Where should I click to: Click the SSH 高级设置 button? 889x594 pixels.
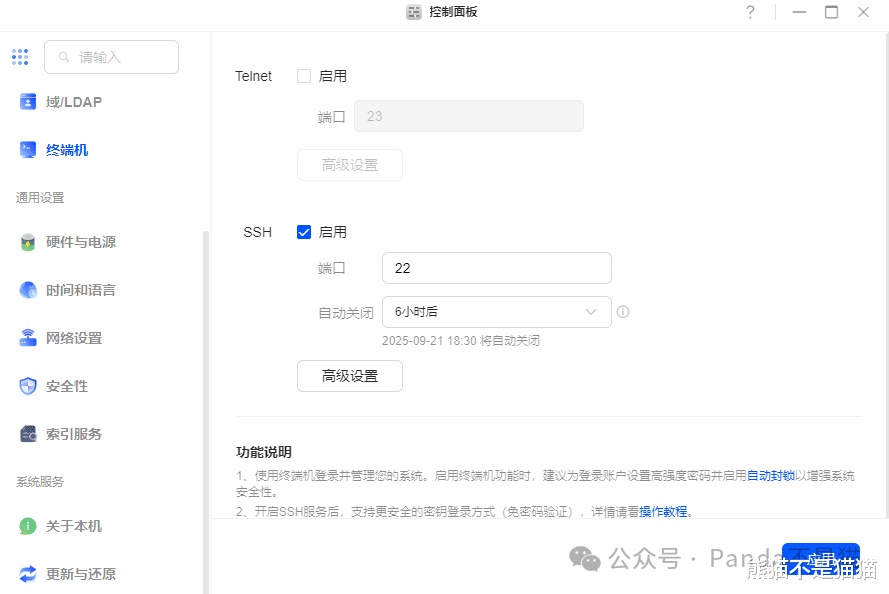pos(349,376)
